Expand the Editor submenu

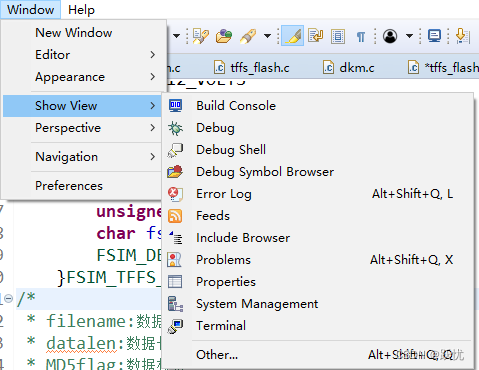point(83,55)
